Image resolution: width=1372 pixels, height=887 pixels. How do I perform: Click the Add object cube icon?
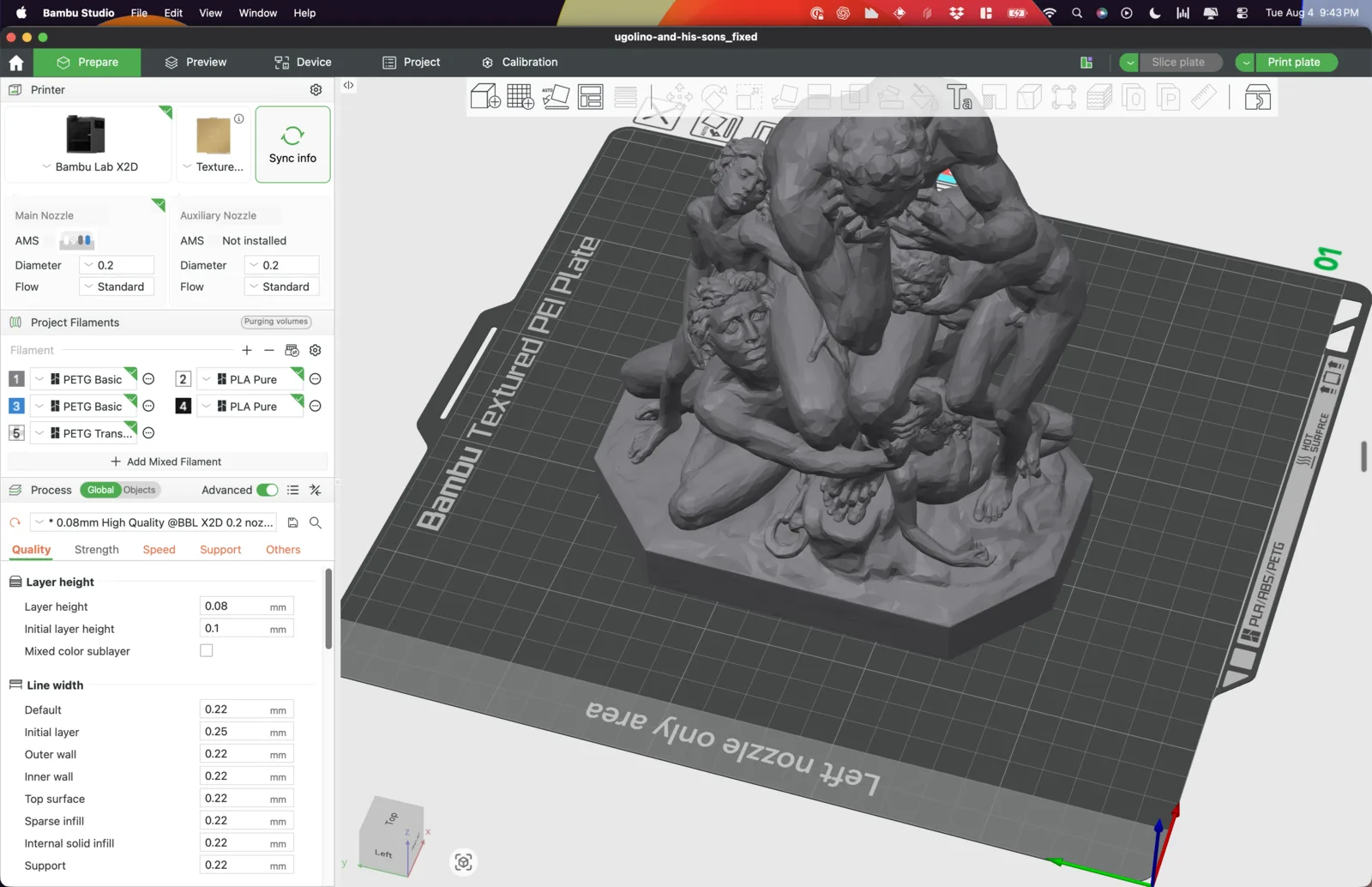pyautogui.click(x=485, y=96)
